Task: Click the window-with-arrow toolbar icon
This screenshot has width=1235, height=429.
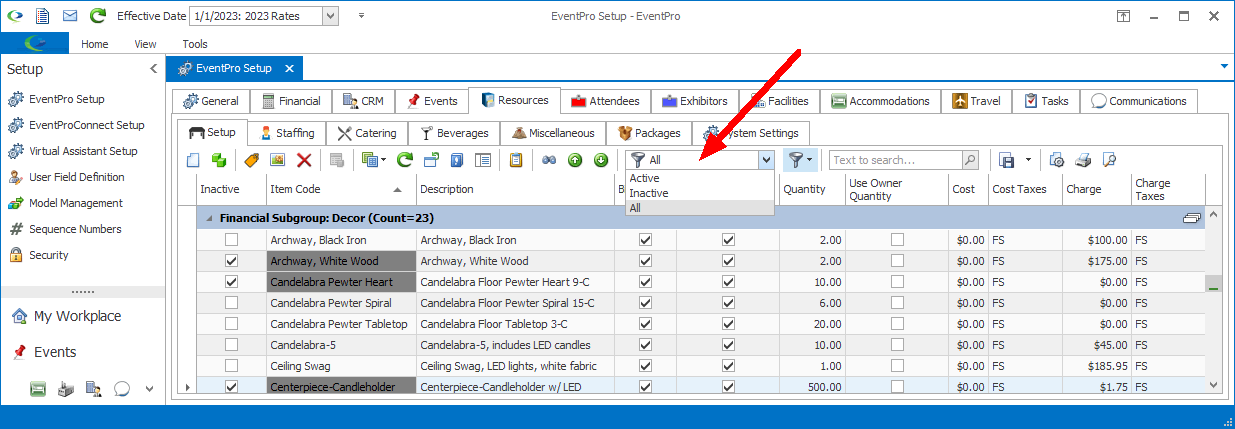Action: (431, 160)
